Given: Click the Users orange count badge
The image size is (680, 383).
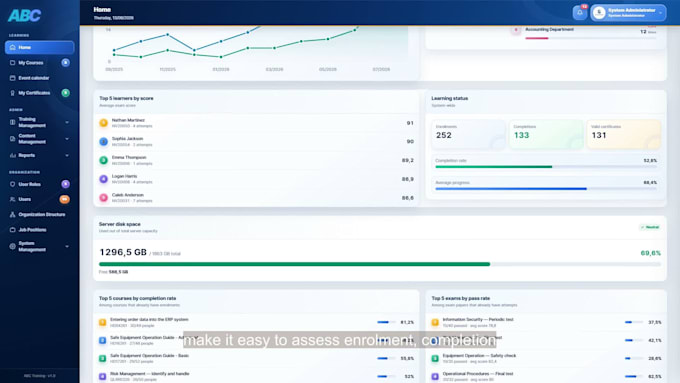Looking at the screenshot, I should [65, 199].
